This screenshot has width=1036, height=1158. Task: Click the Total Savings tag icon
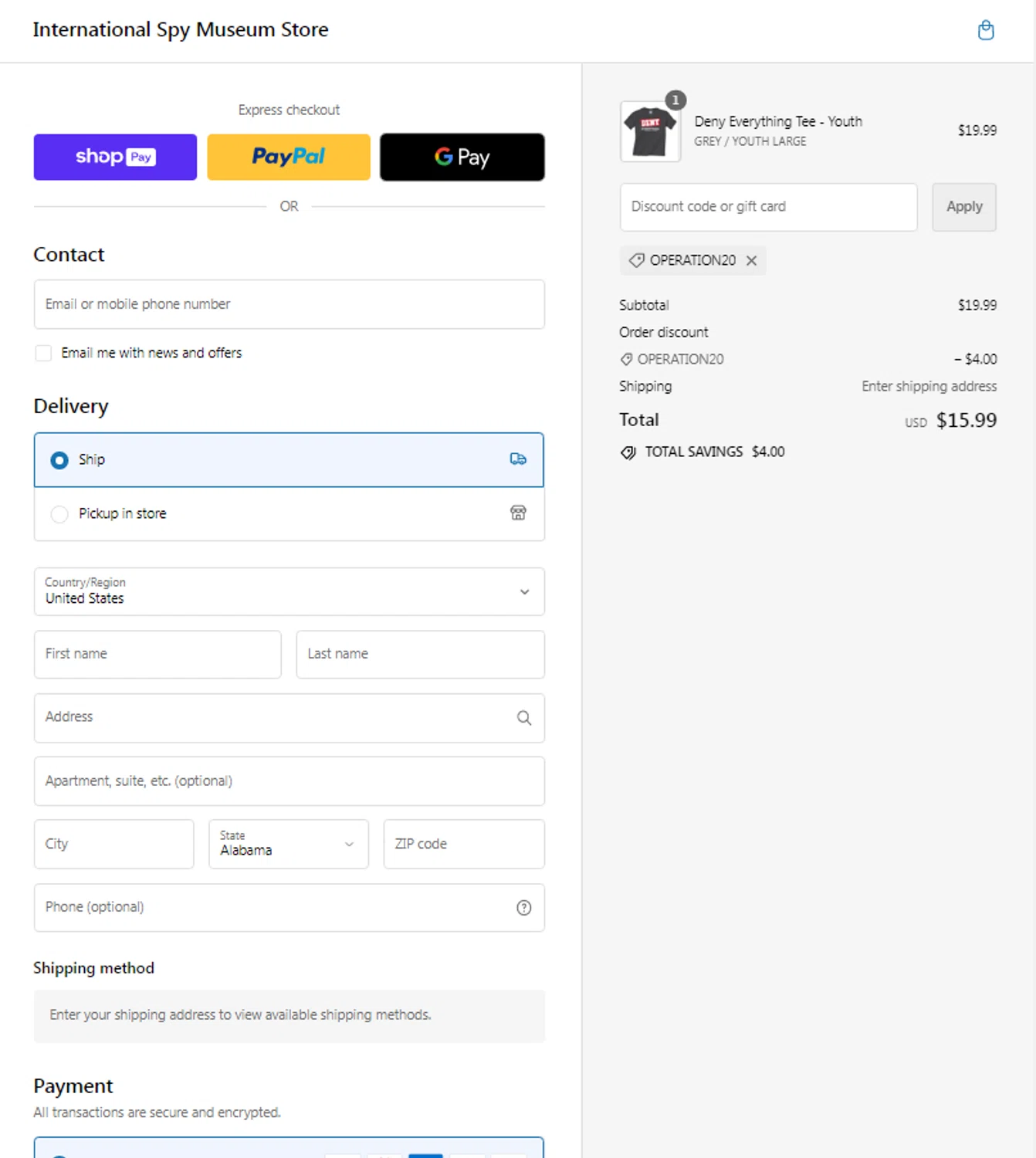(x=628, y=452)
